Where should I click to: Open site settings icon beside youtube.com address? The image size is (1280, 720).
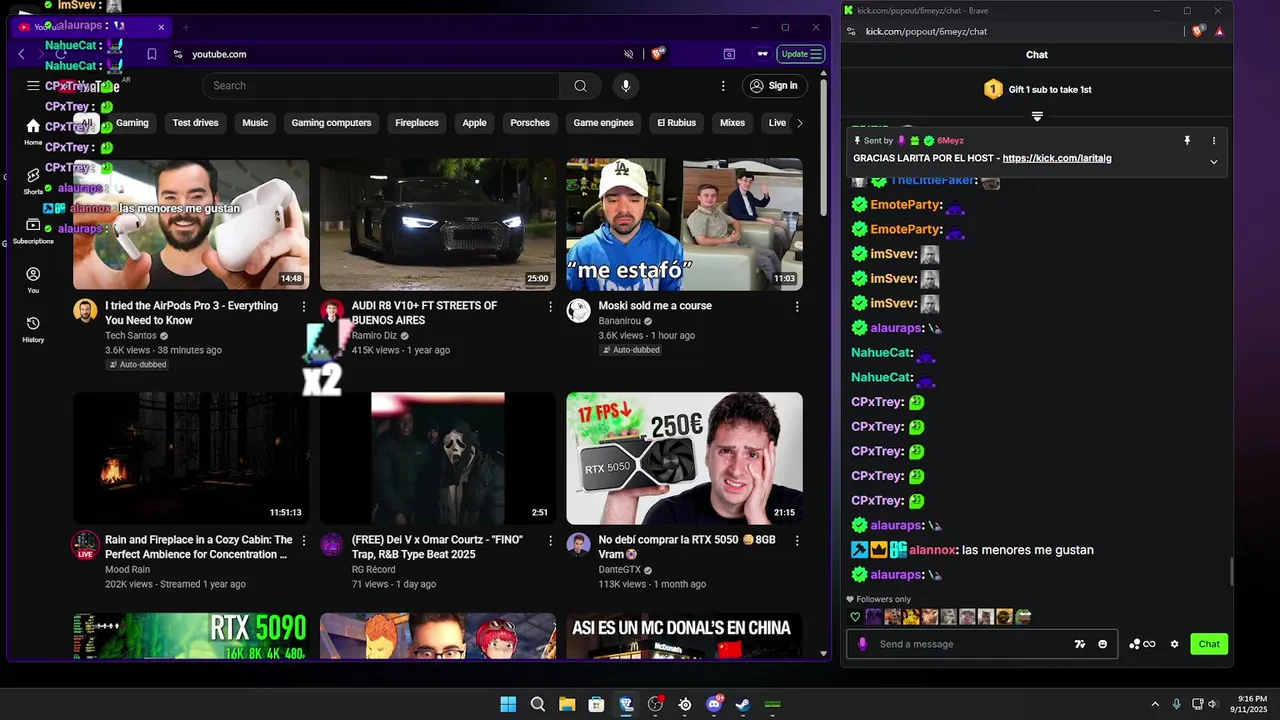[x=178, y=54]
